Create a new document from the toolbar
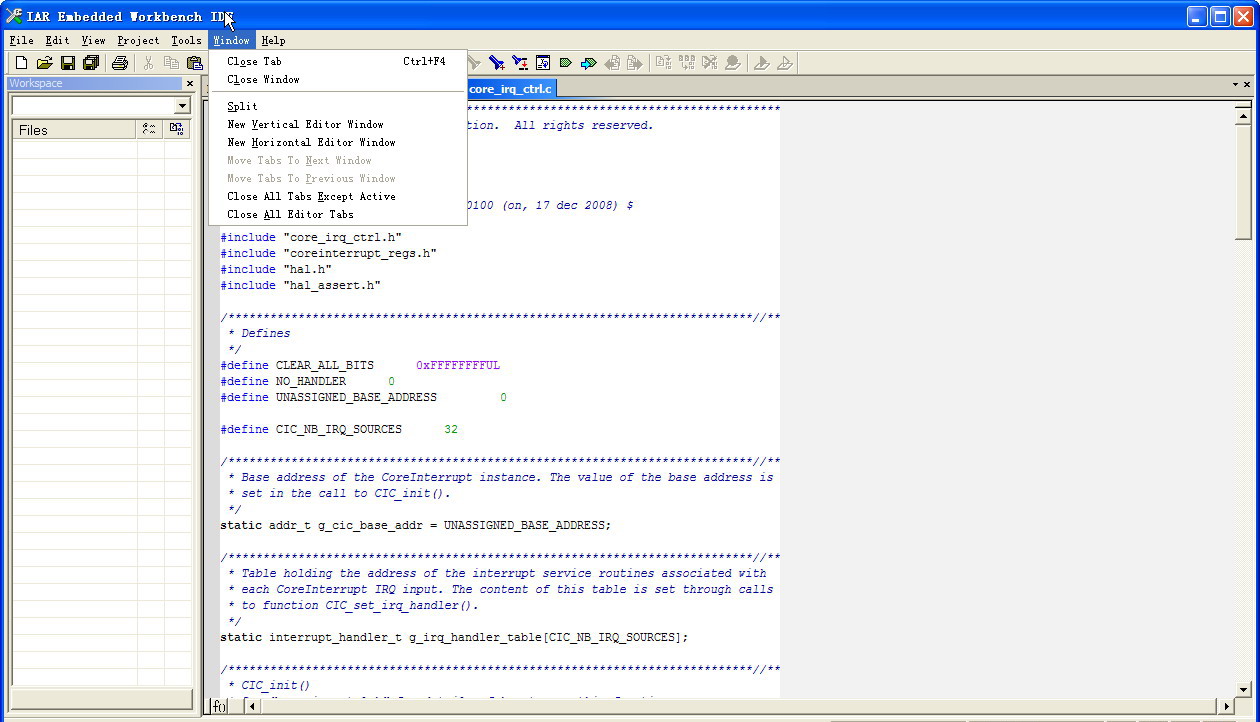The image size is (1260, 722). click(x=21, y=63)
